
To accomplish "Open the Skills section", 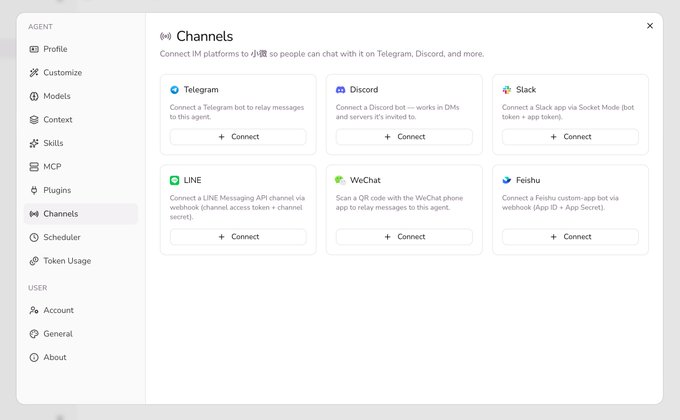I will (81, 143).
